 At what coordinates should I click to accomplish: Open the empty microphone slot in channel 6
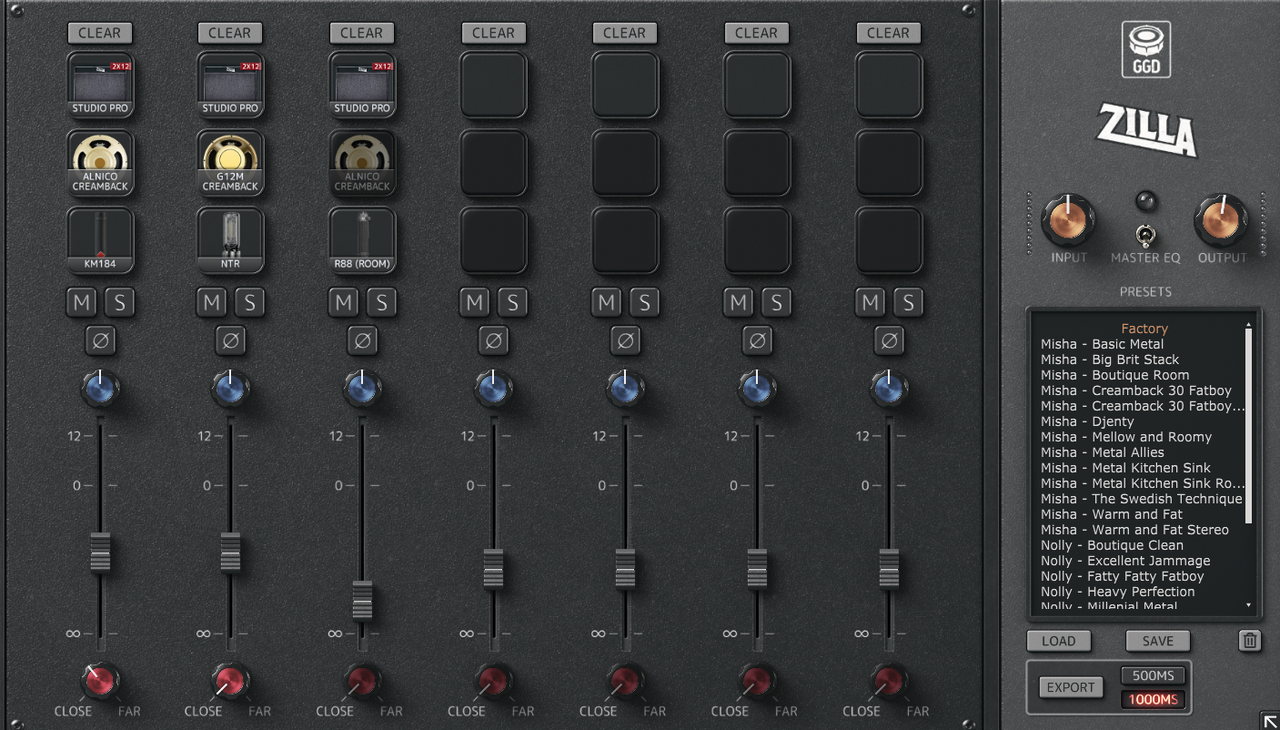[757, 241]
